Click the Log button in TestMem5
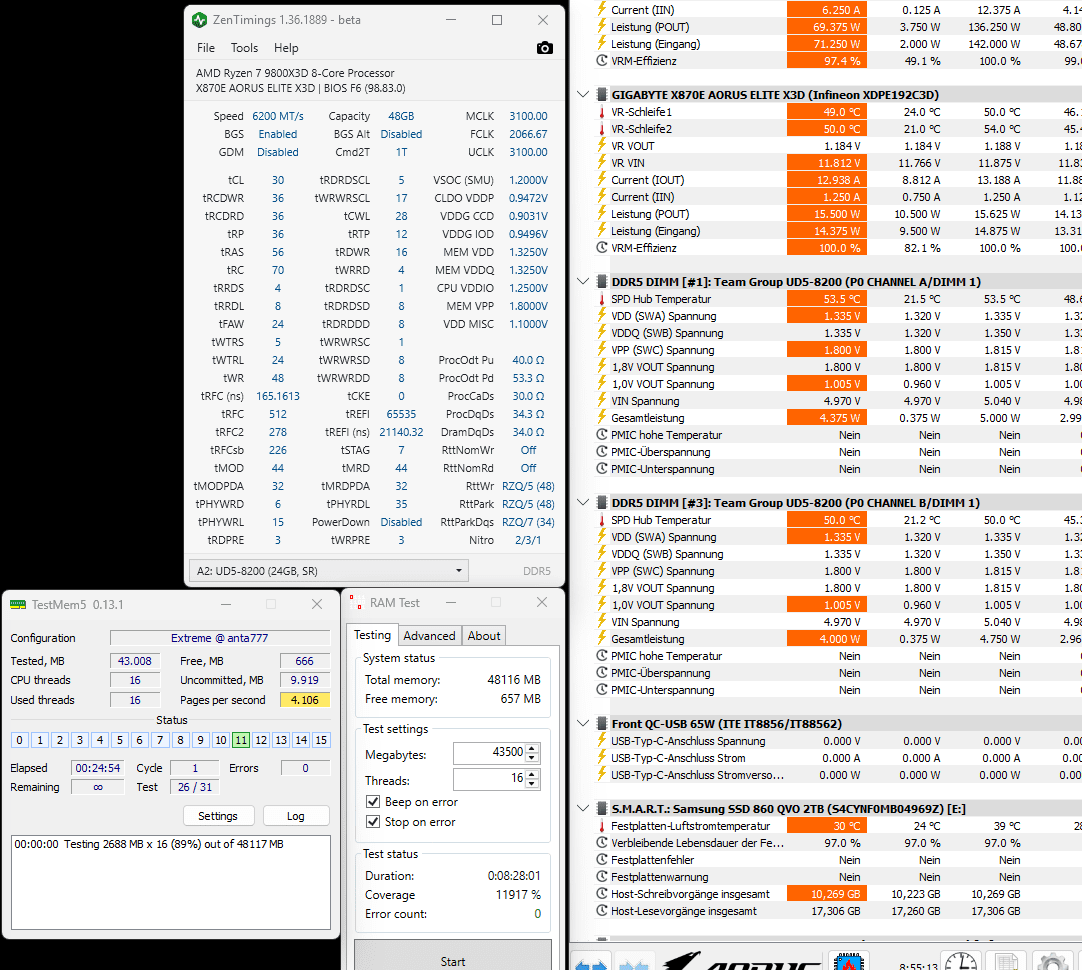This screenshot has width=1082, height=970. pos(295,815)
